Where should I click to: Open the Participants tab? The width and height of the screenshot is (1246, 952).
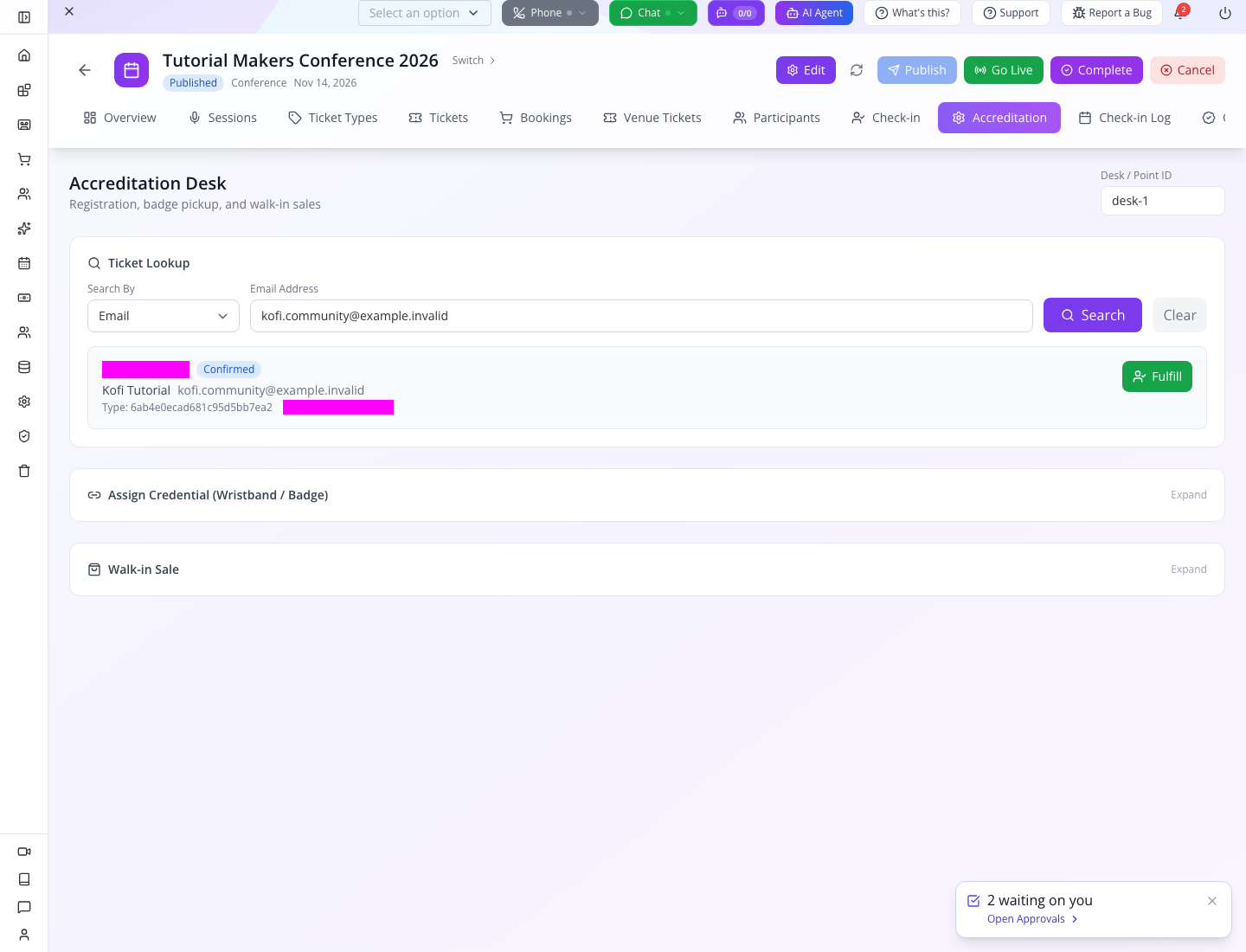click(777, 118)
